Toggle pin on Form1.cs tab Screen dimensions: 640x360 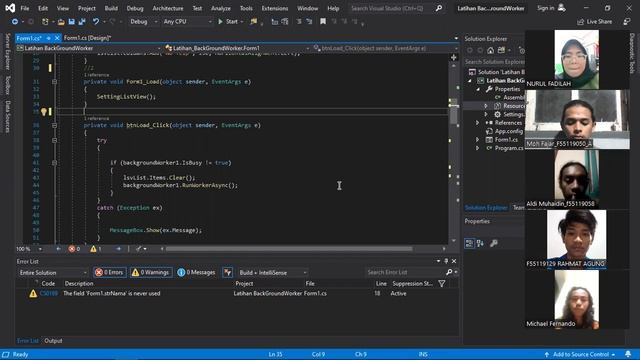[49, 38]
